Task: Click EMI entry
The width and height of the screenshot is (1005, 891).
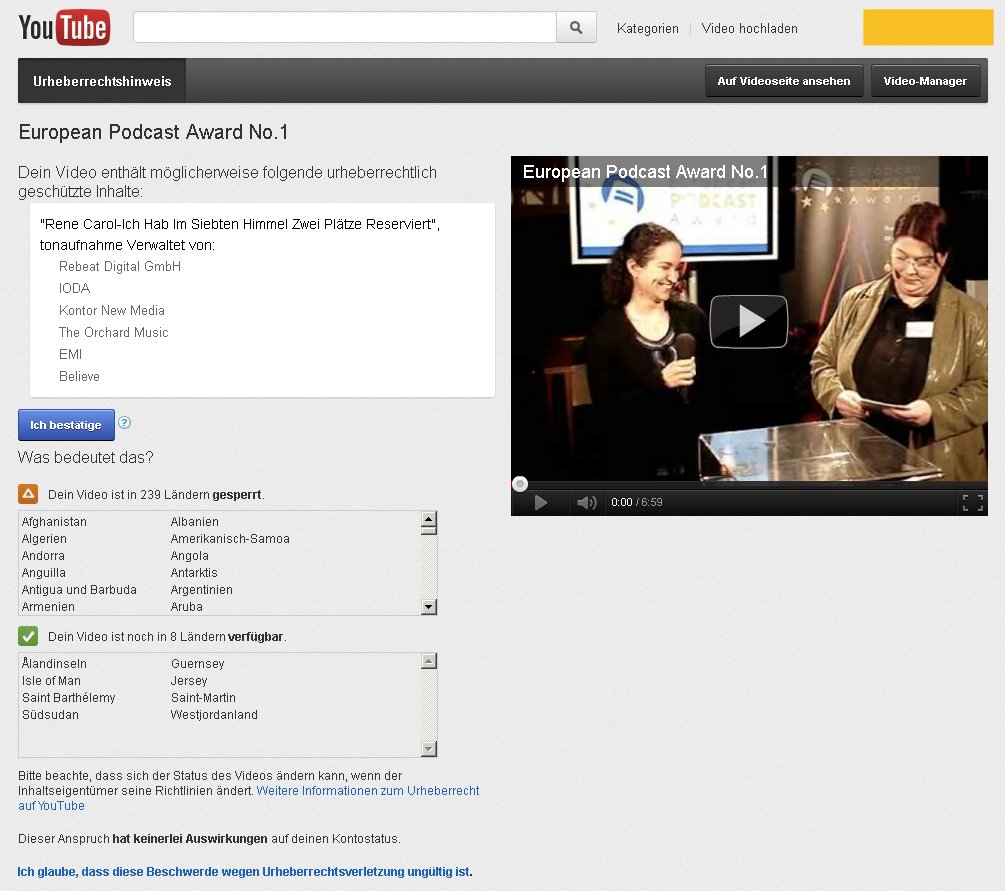Action: (71, 354)
